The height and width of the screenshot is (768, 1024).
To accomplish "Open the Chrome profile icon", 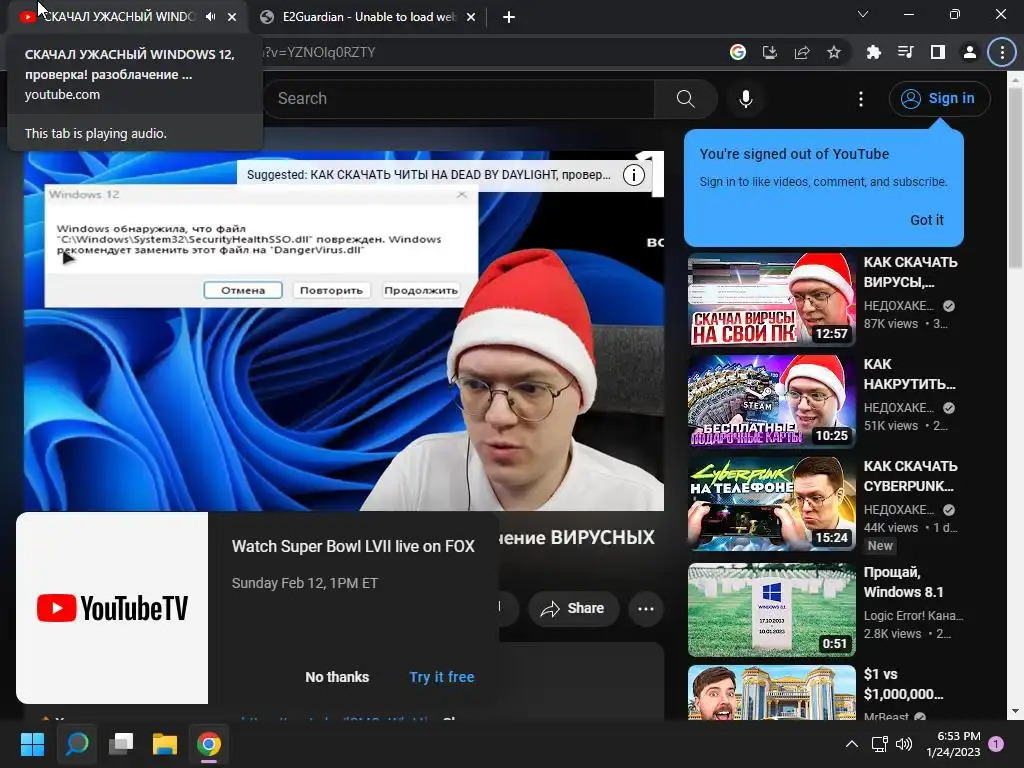I will pos(970,52).
